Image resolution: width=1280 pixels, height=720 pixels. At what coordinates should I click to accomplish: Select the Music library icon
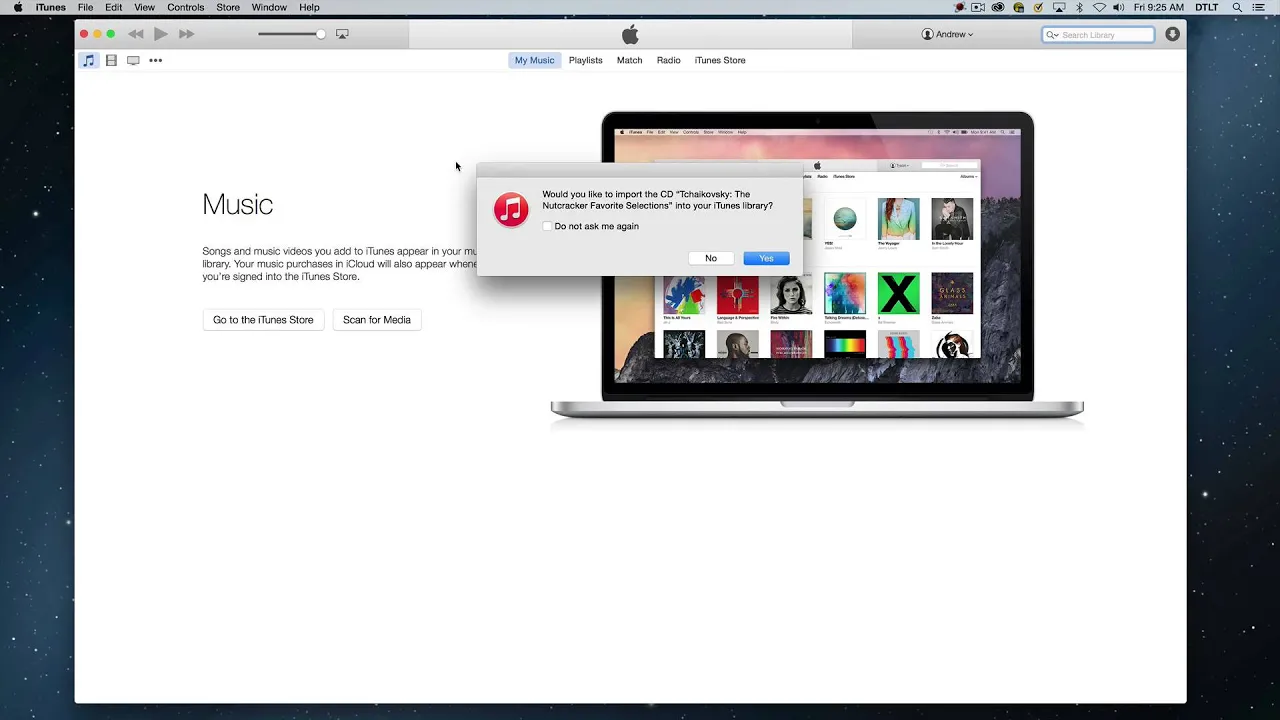[x=89, y=60]
